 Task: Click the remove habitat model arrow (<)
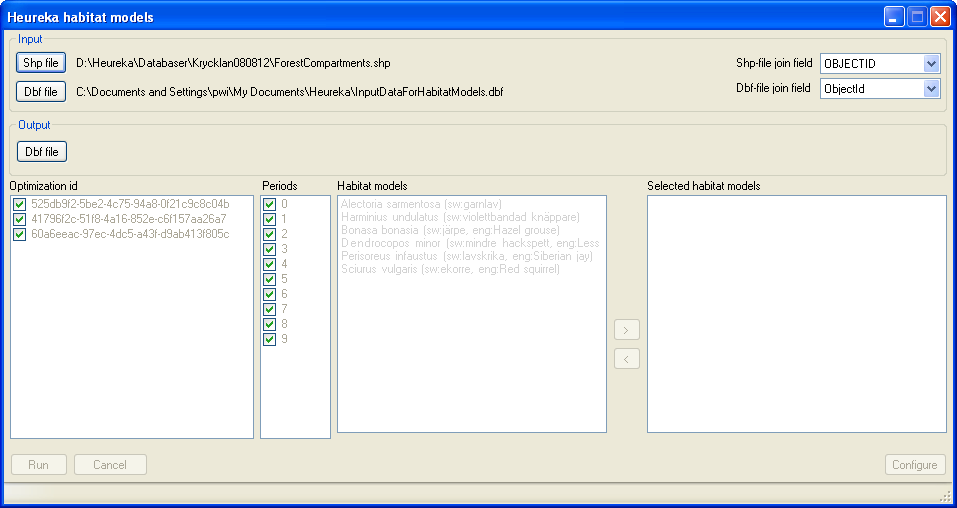[627, 359]
